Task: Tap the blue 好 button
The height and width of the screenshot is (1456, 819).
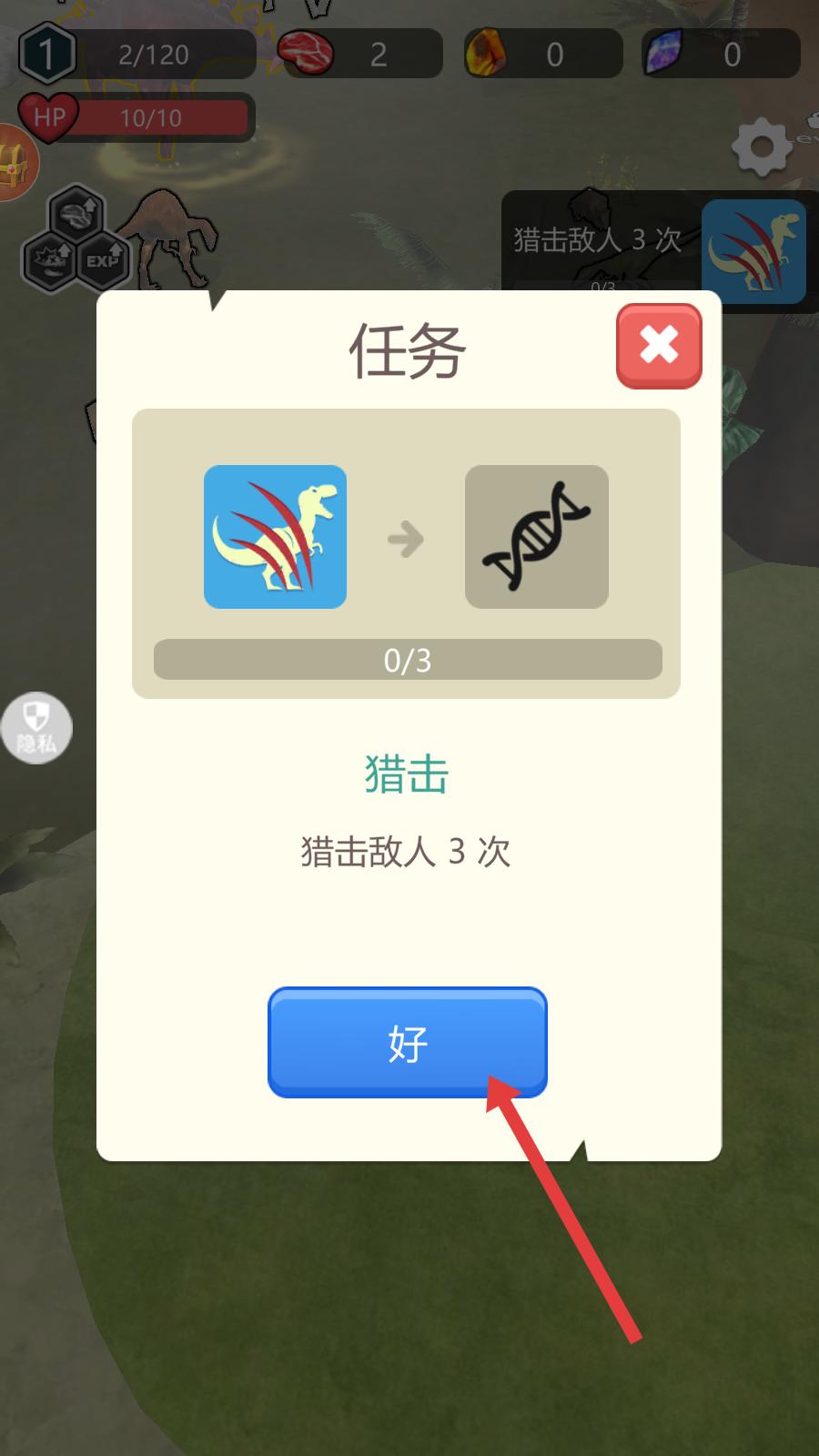Action: point(408,1043)
